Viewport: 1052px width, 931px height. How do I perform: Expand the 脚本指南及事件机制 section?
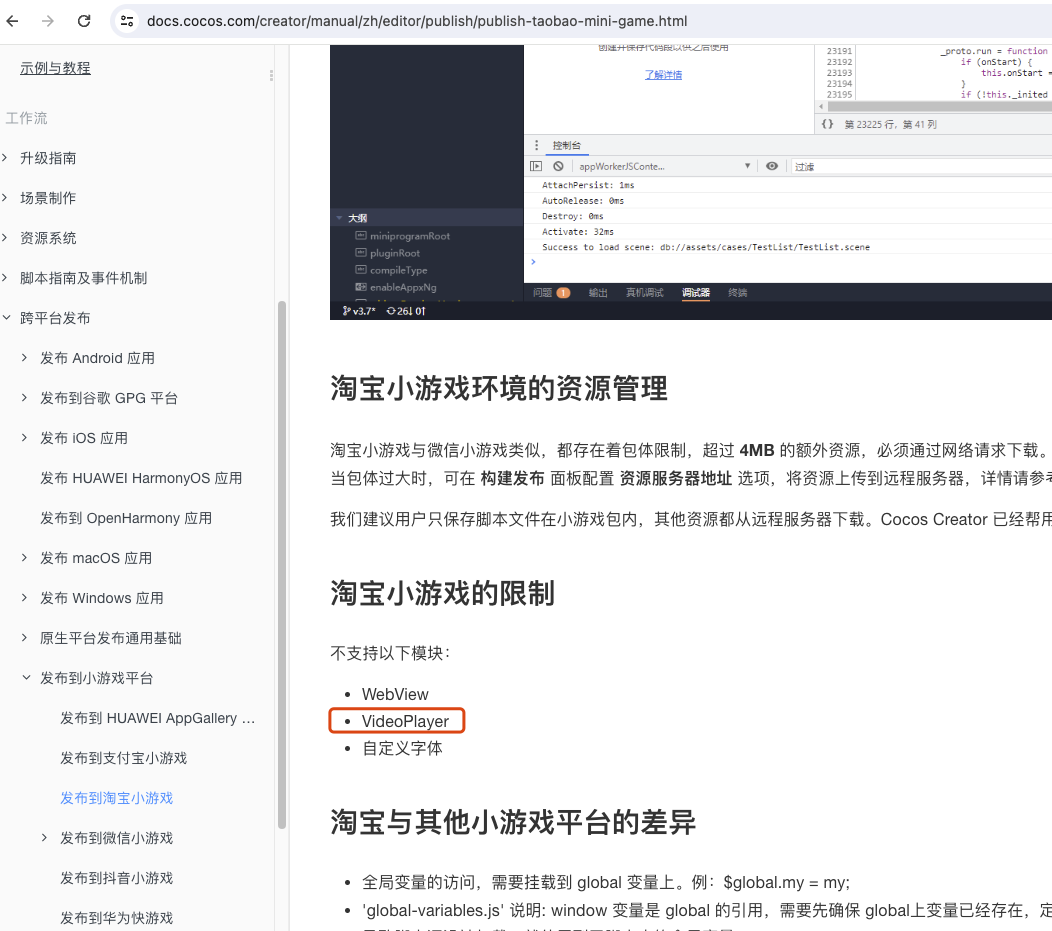coord(5,278)
